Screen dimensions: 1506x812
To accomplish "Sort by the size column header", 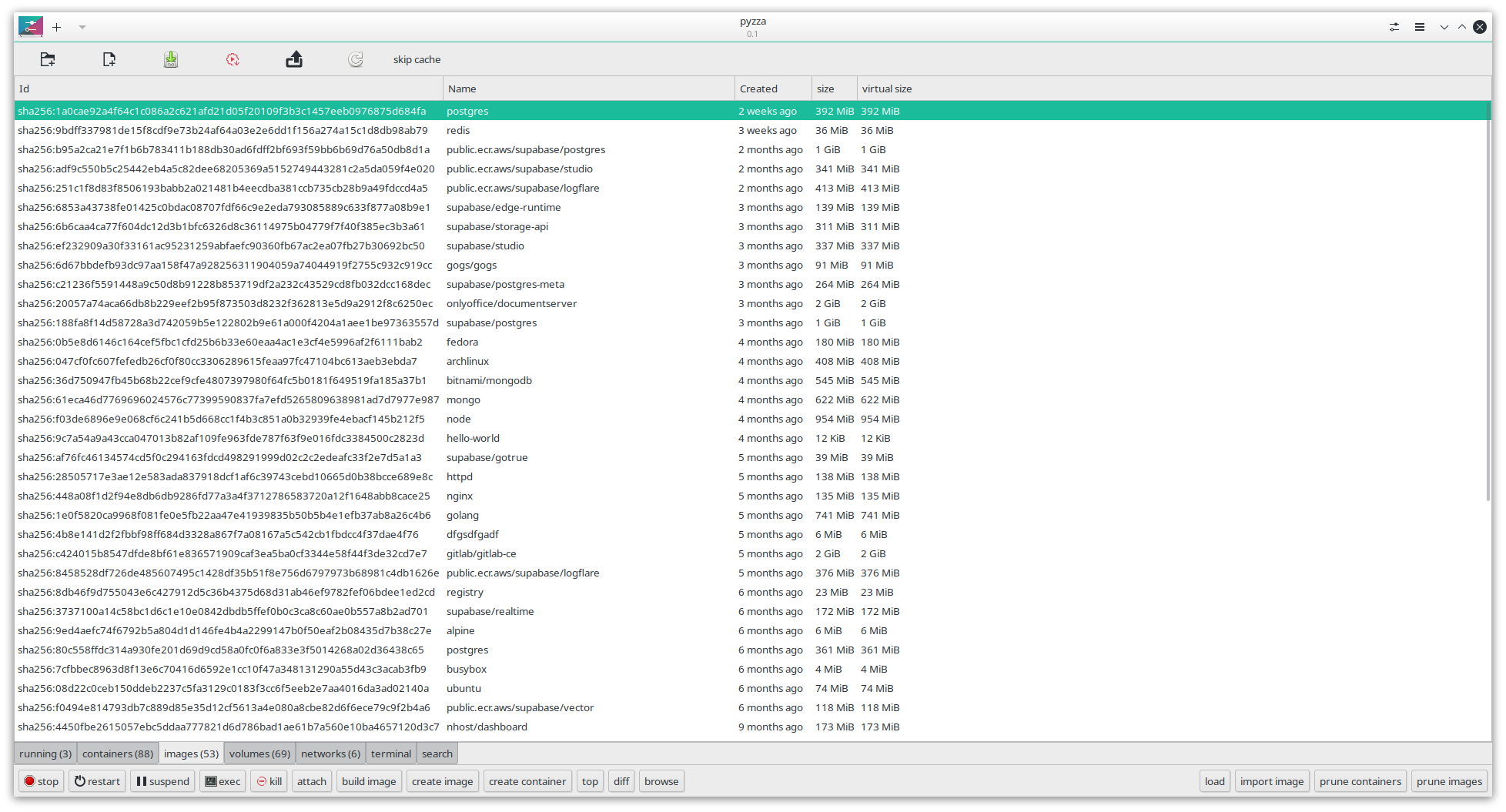I will click(x=835, y=89).
